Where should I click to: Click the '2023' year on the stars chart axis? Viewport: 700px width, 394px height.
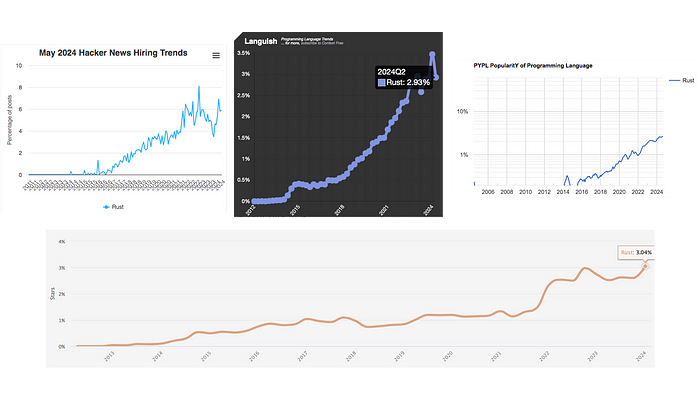[x=593, y=356]
